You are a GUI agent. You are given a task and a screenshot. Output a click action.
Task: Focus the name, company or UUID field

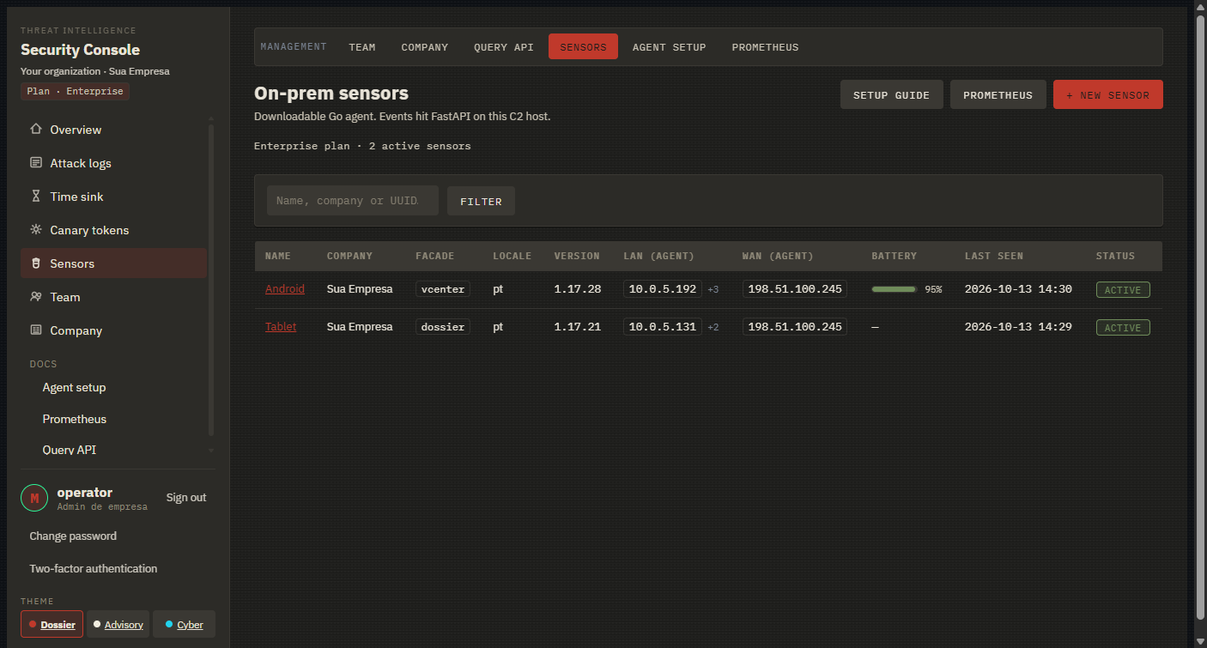(352, 201)
